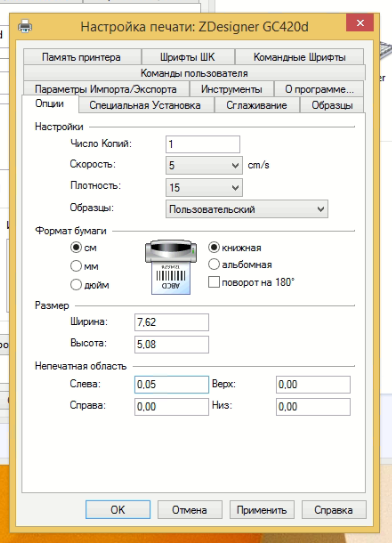392x543 pixels.
Task: Open the Образцы tab
Action: pos(332,105)
